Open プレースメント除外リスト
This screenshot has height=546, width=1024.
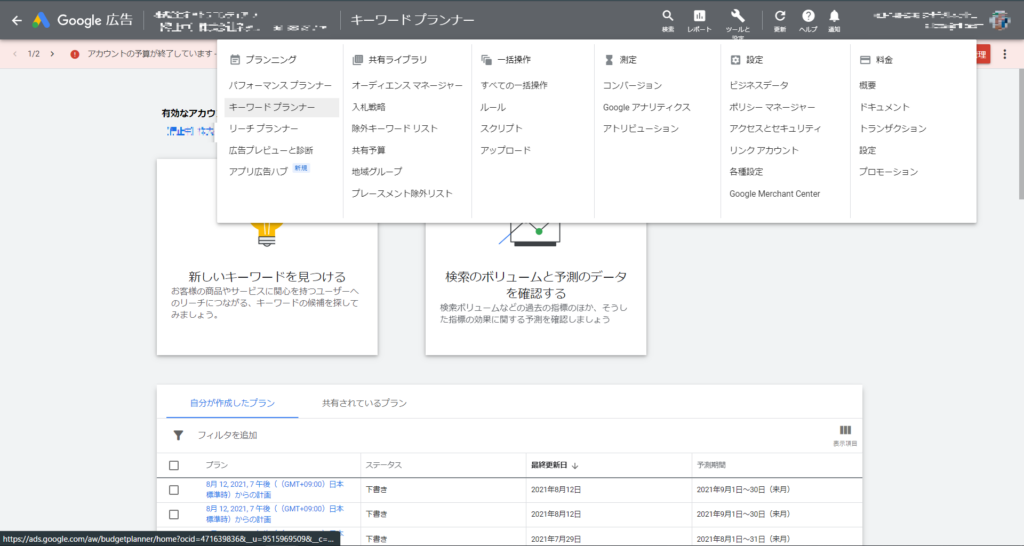point(402,193)
